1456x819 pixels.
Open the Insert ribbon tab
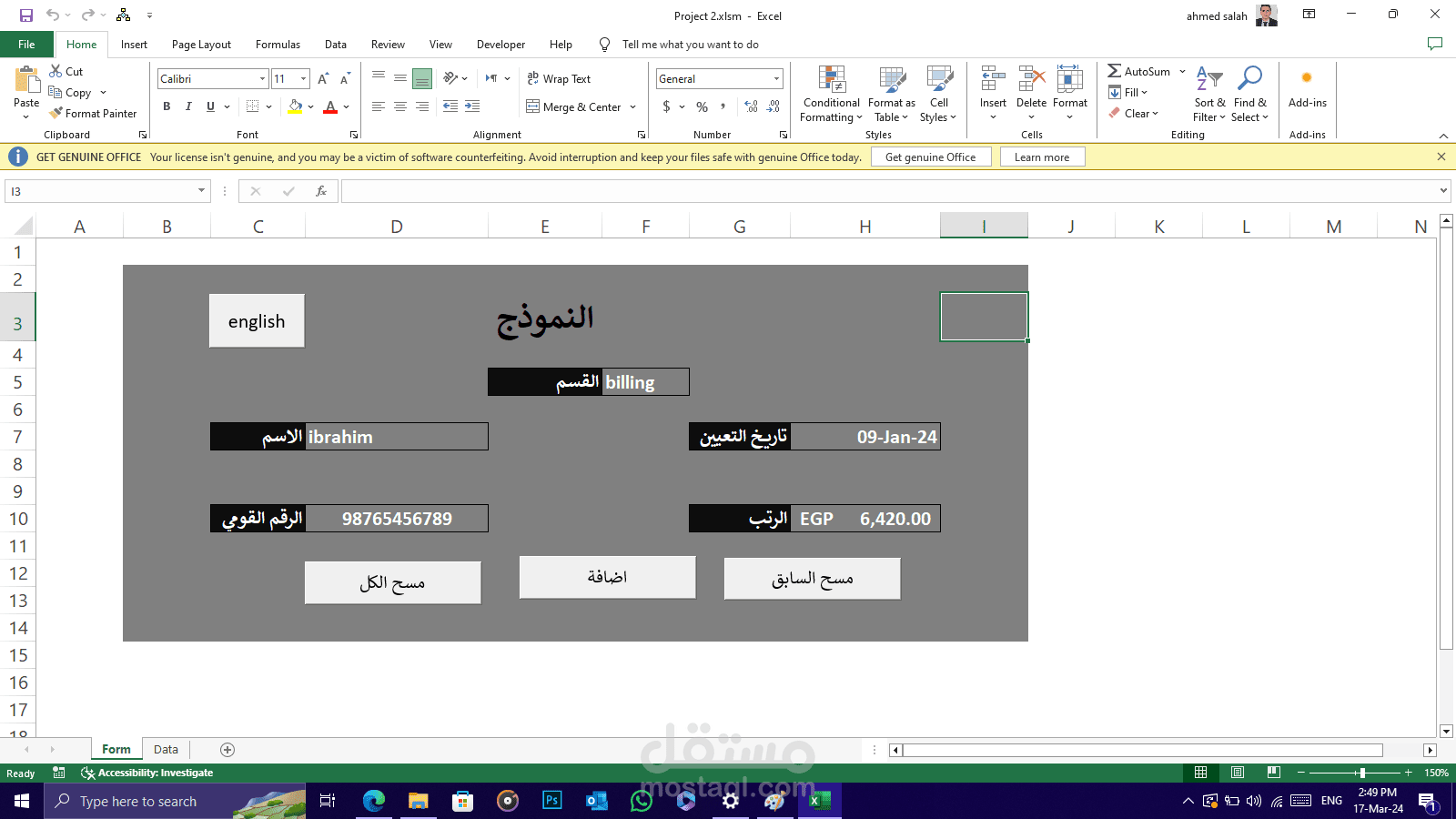pyautogui.click(x=134, y=45)
